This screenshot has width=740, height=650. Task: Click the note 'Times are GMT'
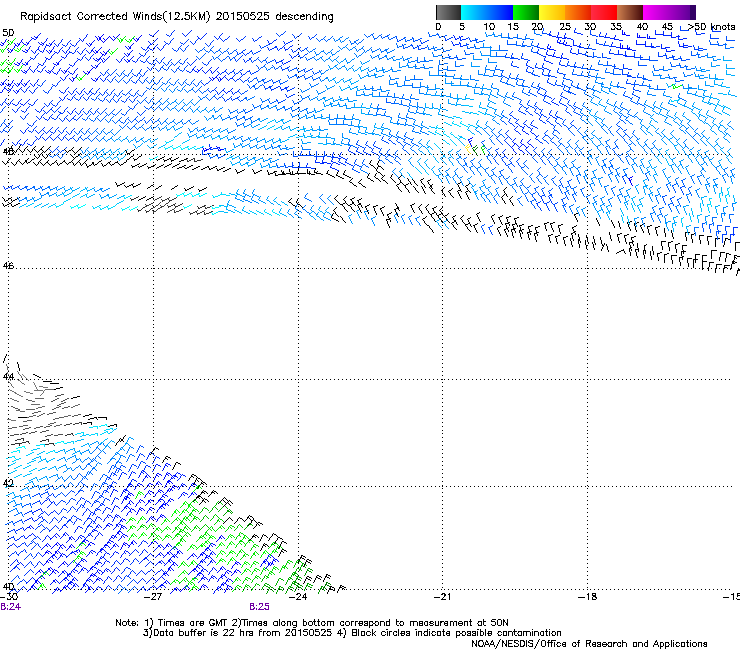coord(193,623)
